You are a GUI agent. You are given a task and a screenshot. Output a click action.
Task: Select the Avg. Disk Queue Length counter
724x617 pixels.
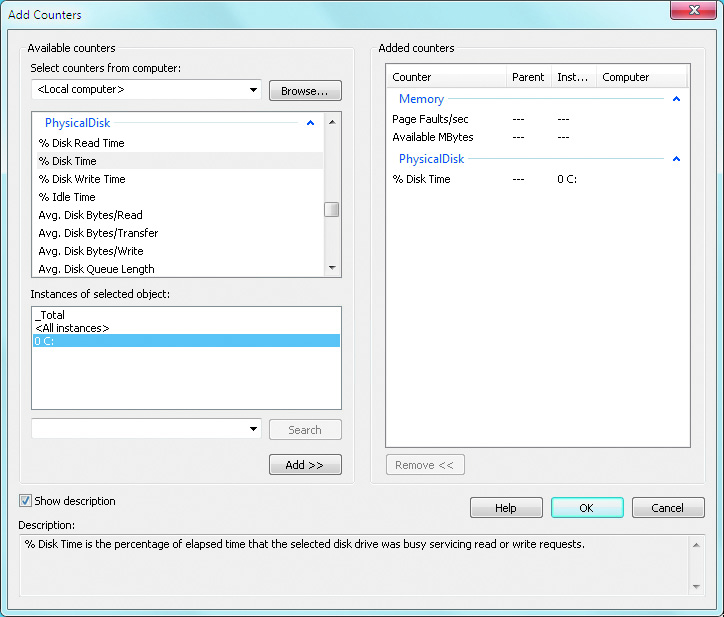point(180,269)
